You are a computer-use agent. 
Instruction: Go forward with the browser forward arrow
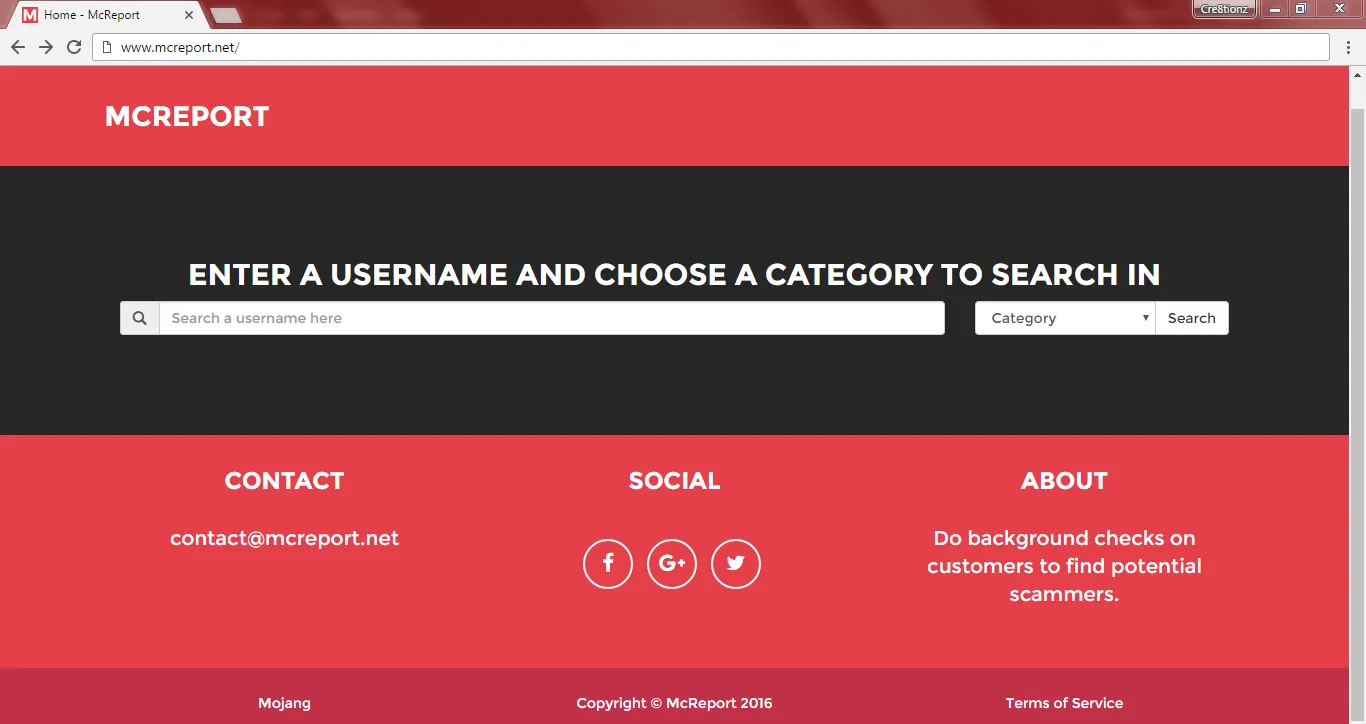point(46,47)
